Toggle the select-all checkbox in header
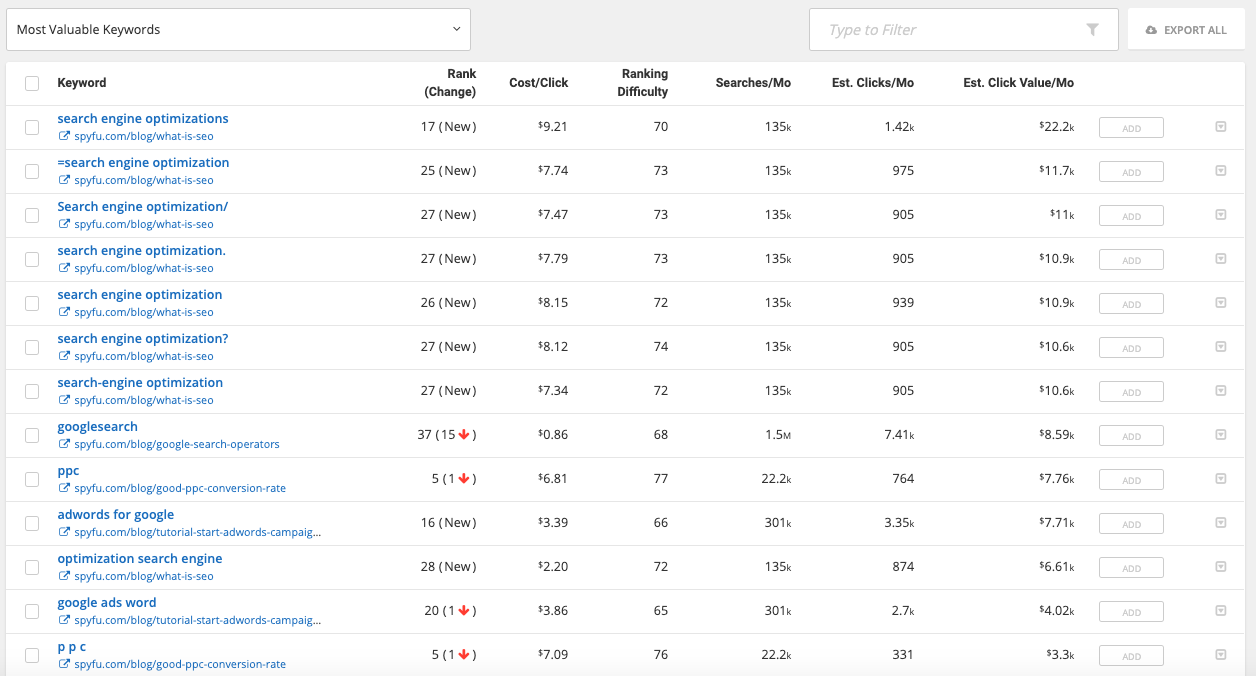This screenshot has width=1256, height=676. 32,83
